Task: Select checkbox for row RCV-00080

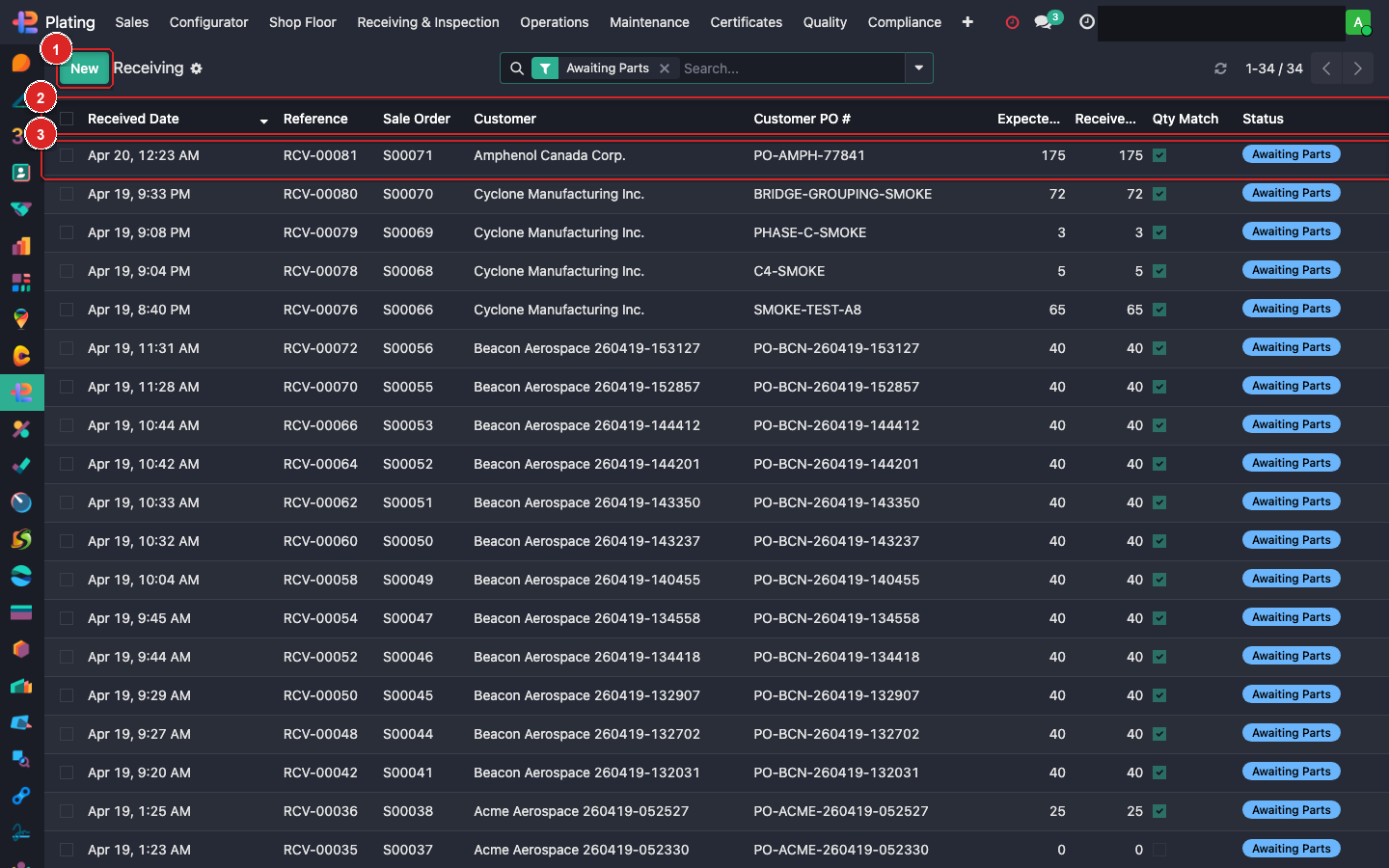Action: coord(67,194)
